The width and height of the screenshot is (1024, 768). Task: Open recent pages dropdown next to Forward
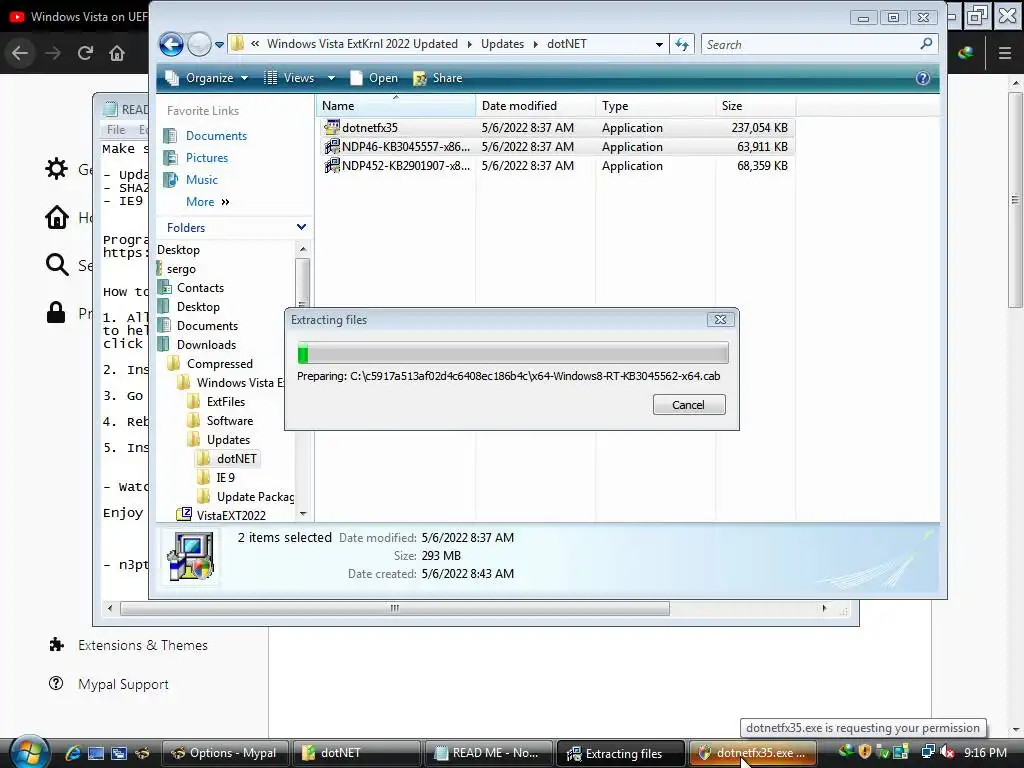pos(219,45)
